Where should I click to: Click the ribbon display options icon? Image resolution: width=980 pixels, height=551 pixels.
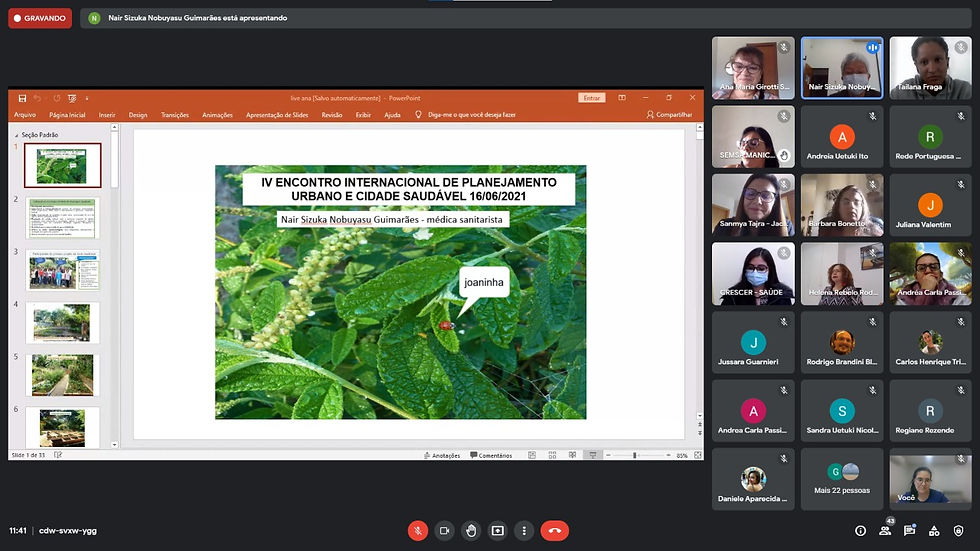click(622, 98)
